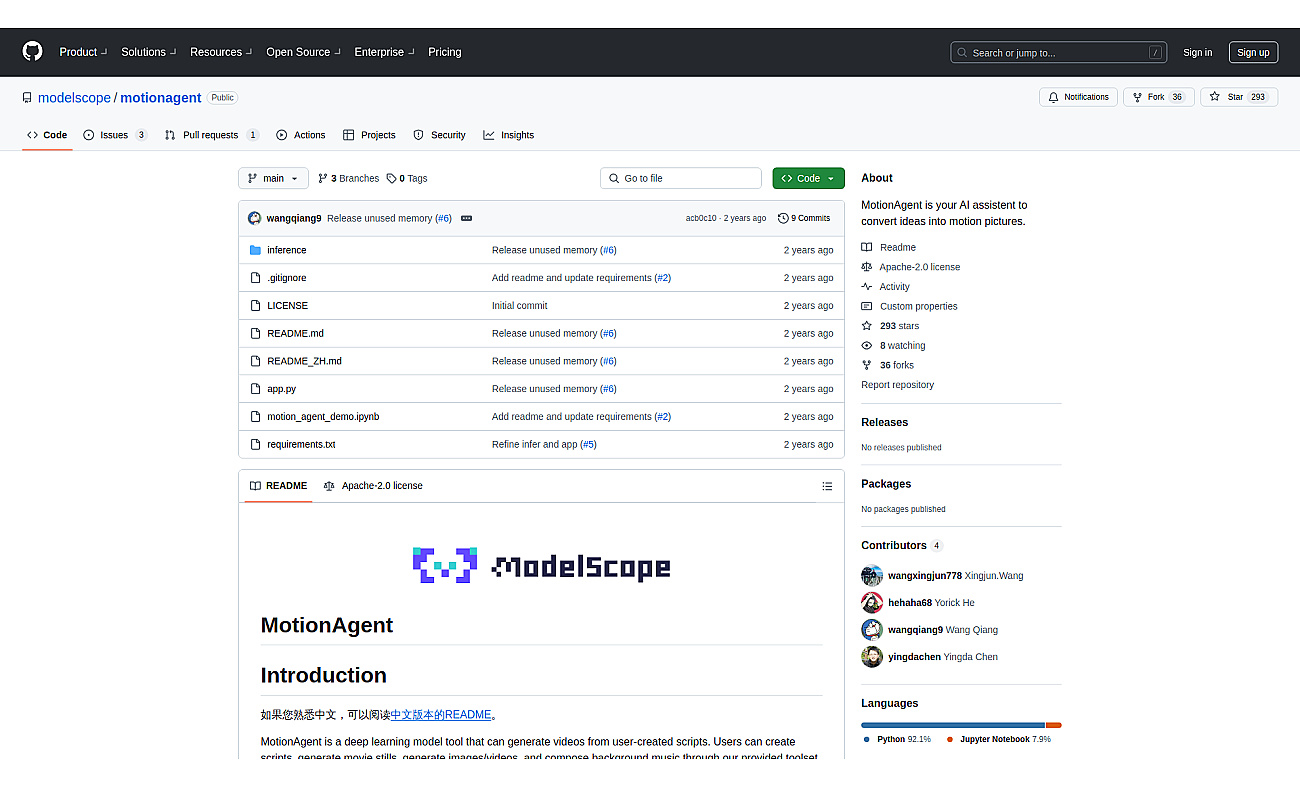Open Apache-2.0 license link in About

point(910,267)
